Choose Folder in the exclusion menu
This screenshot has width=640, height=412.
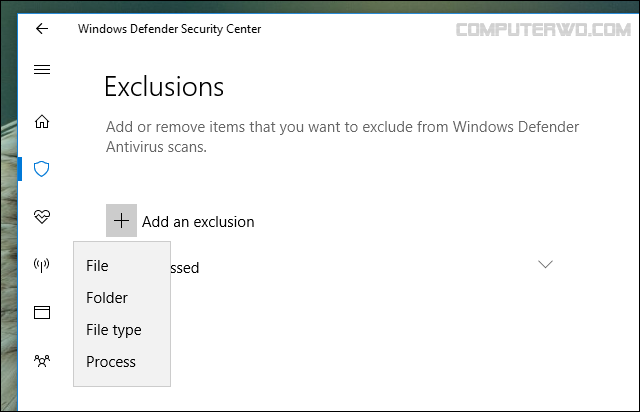[x=107, y=298]
